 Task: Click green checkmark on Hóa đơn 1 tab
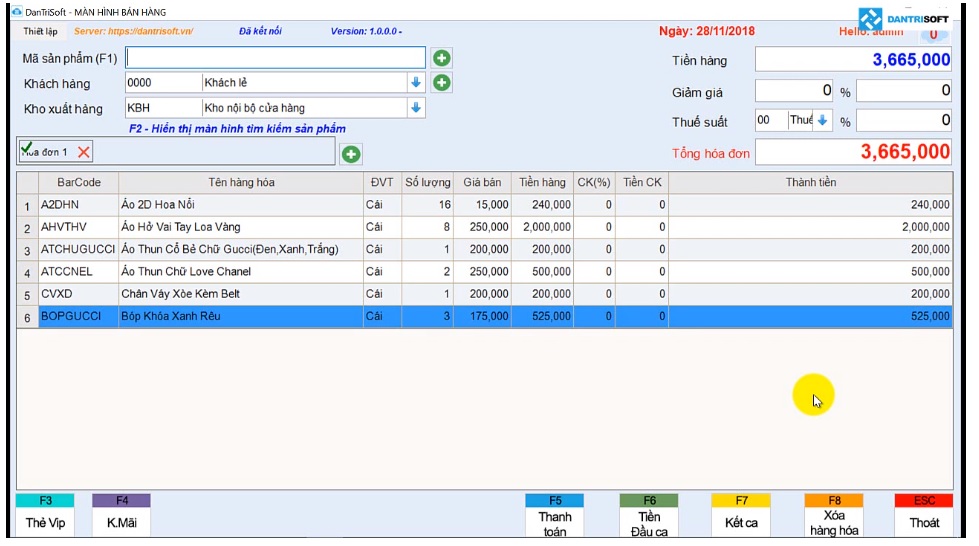26,148
